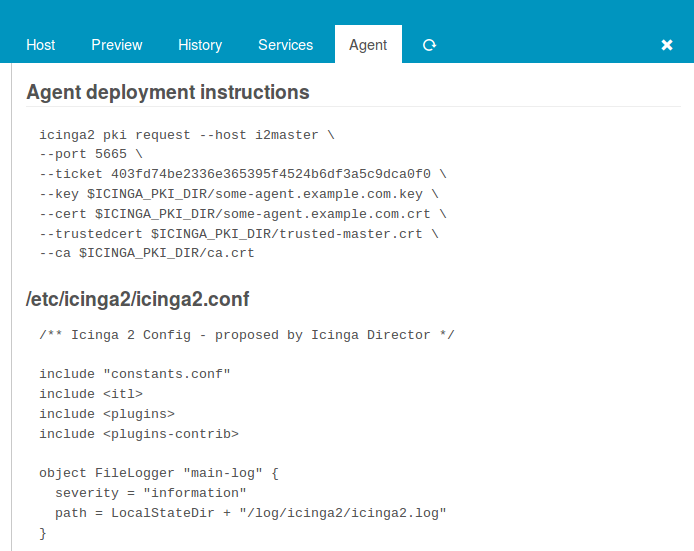Click the 'object FileLogger "main-log"' line
Screen dimensions: 694x551
pos(159,473)
